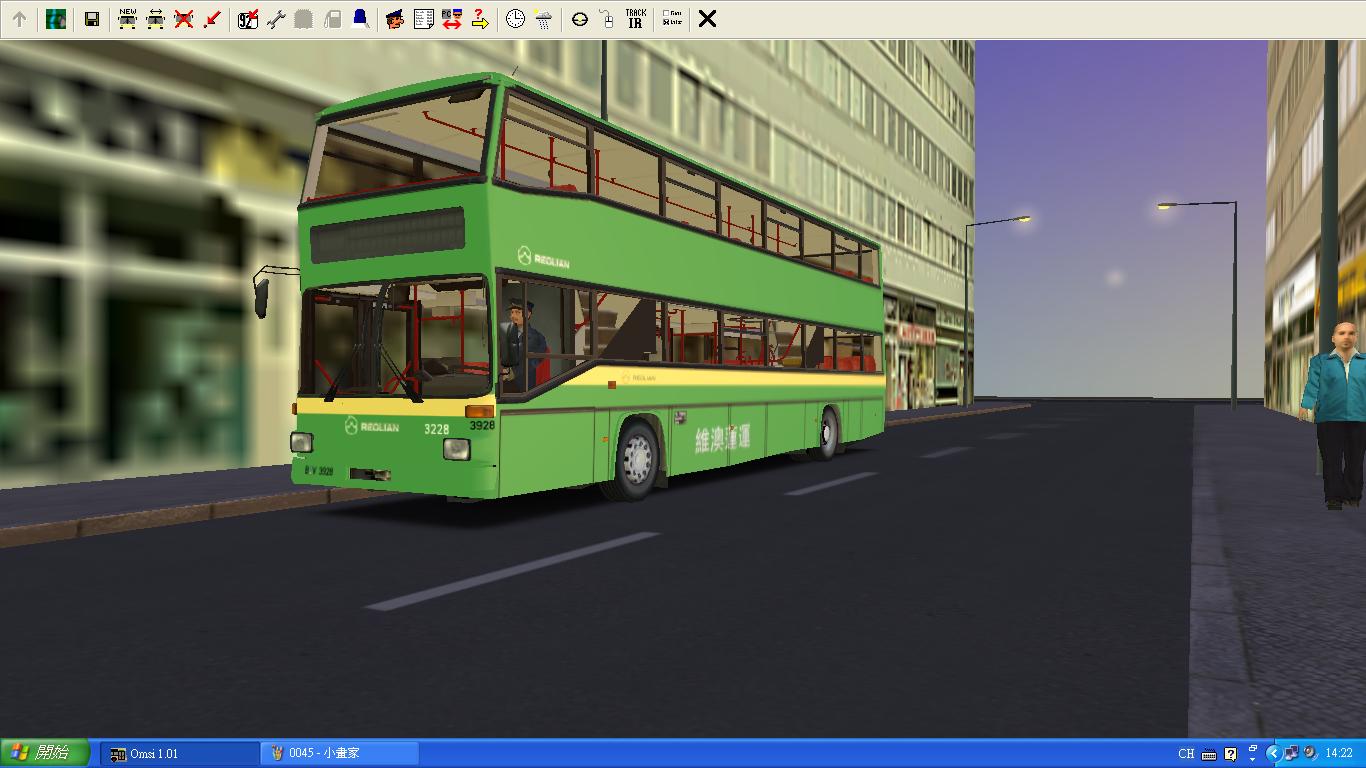1366x768 pixels.
Task: Click the fleet number 3228 on bus front
Action: pos(436,429)
